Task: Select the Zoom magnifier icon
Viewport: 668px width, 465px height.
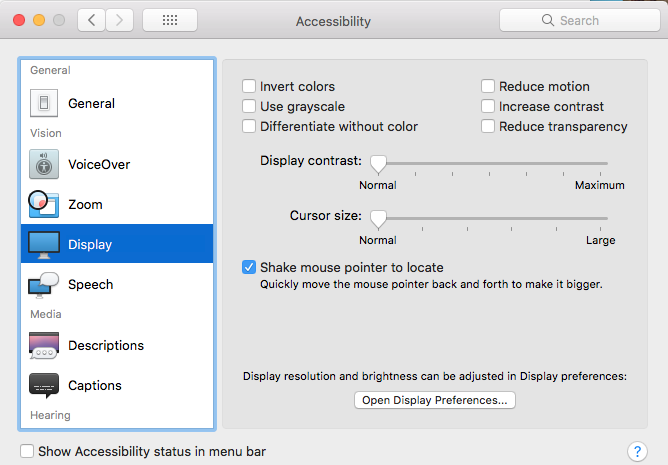Action: 44,204
